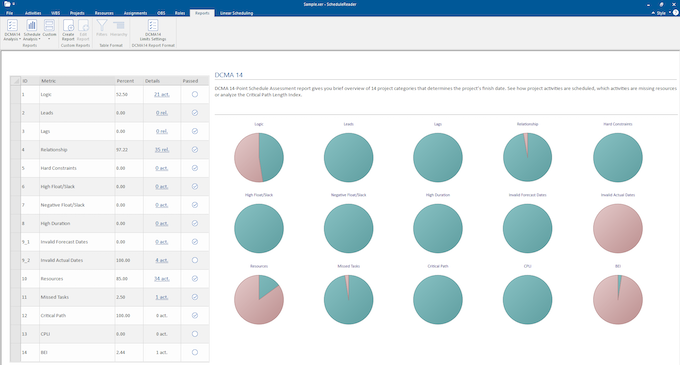This screenshot has width=680, height=365.
Task: Click the Logic pie chart
Action: click(x=259, y=157)
